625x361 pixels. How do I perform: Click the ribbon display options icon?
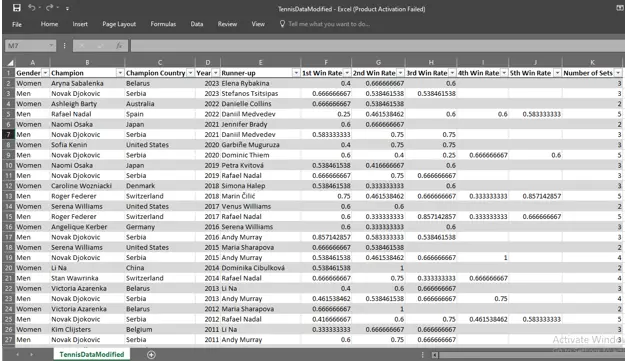[619, 8]
